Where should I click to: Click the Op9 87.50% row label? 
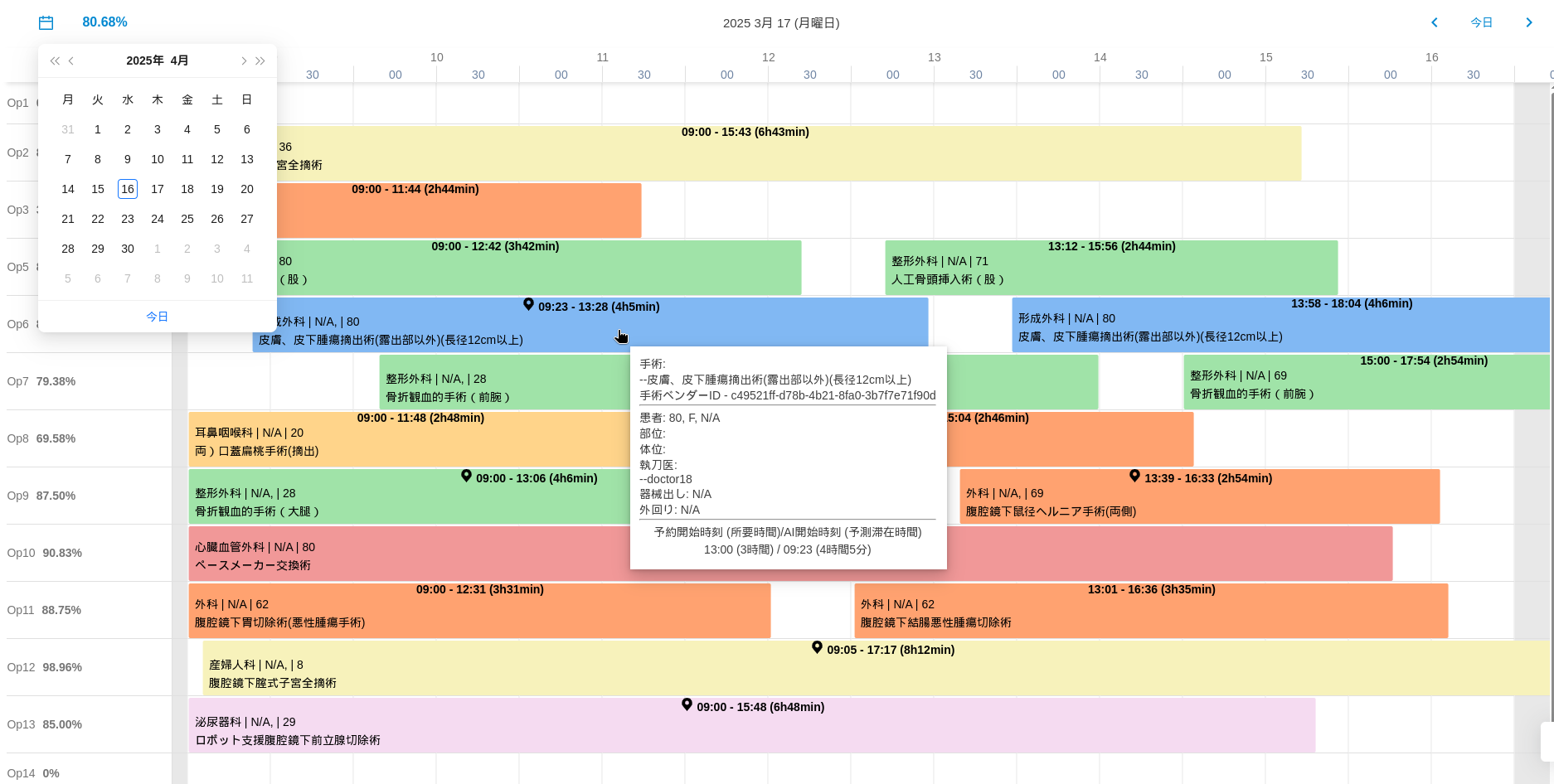[41, 496]
